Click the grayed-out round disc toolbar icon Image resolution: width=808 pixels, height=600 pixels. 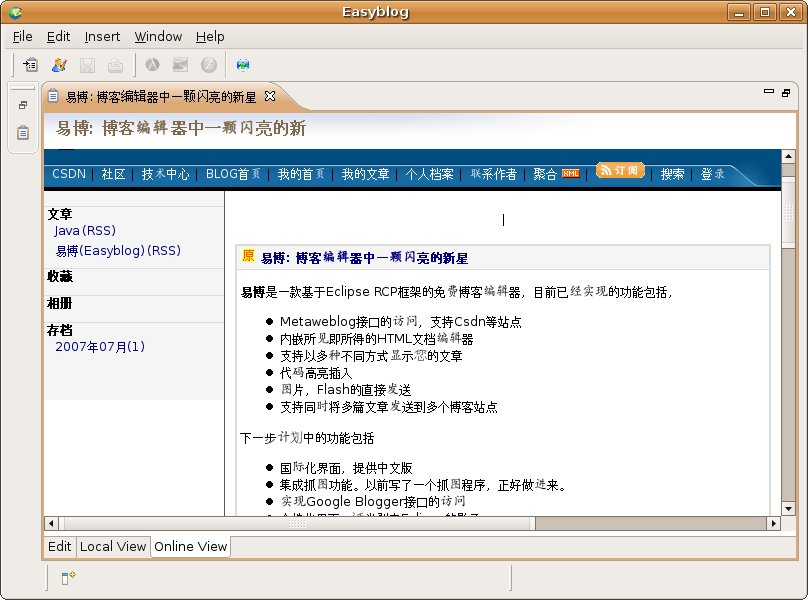(x=209, y=64)
